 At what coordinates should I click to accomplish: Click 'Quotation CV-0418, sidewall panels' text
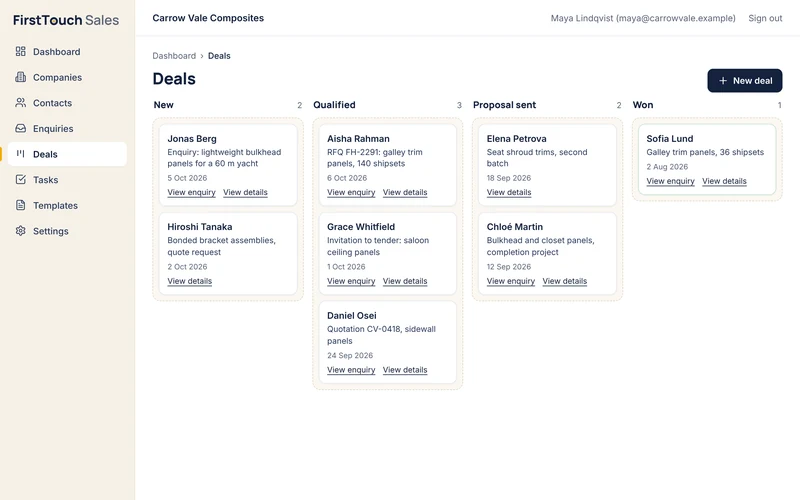coord(381,335)
